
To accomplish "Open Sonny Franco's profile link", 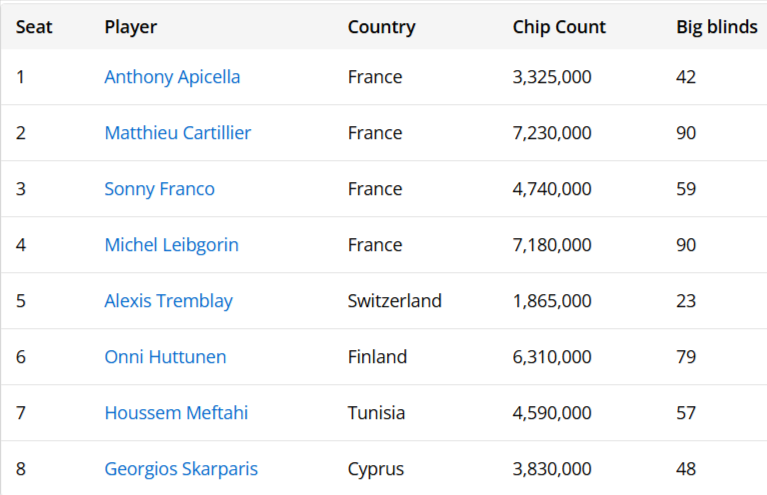I will (159, 189).
